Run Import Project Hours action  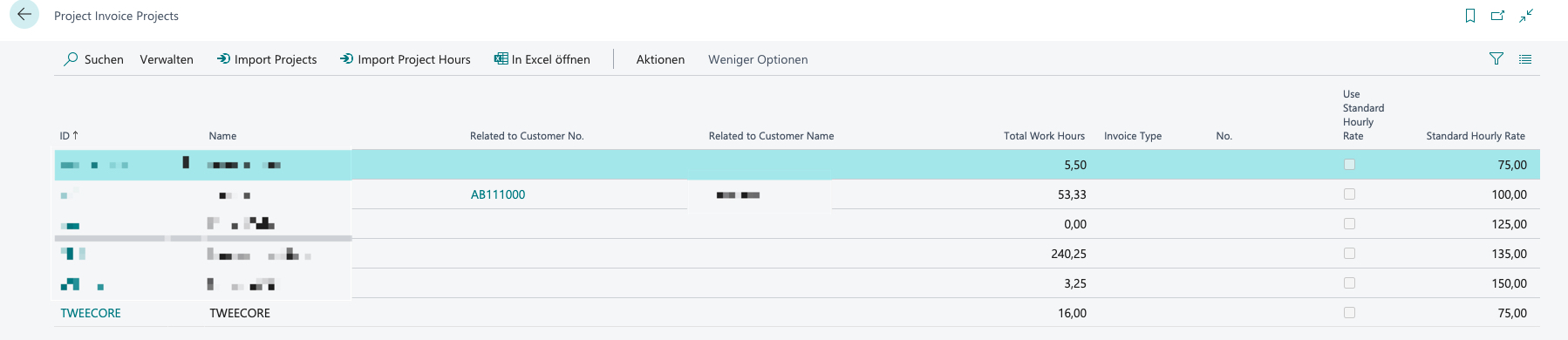406,59
